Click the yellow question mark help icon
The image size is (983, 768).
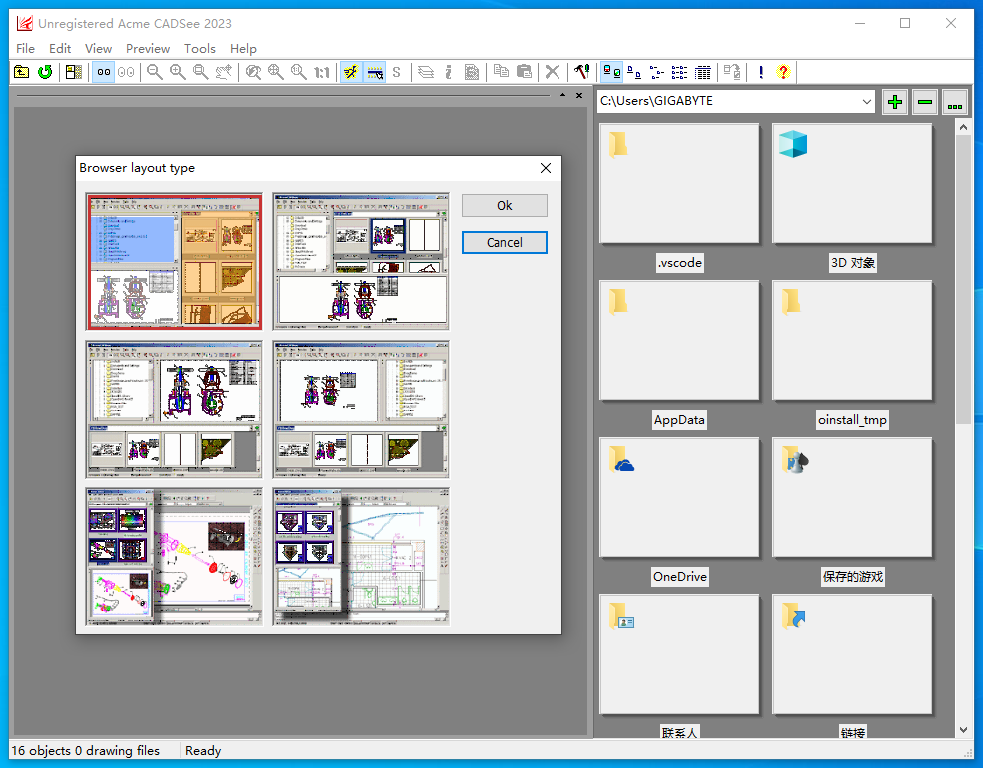783,72
